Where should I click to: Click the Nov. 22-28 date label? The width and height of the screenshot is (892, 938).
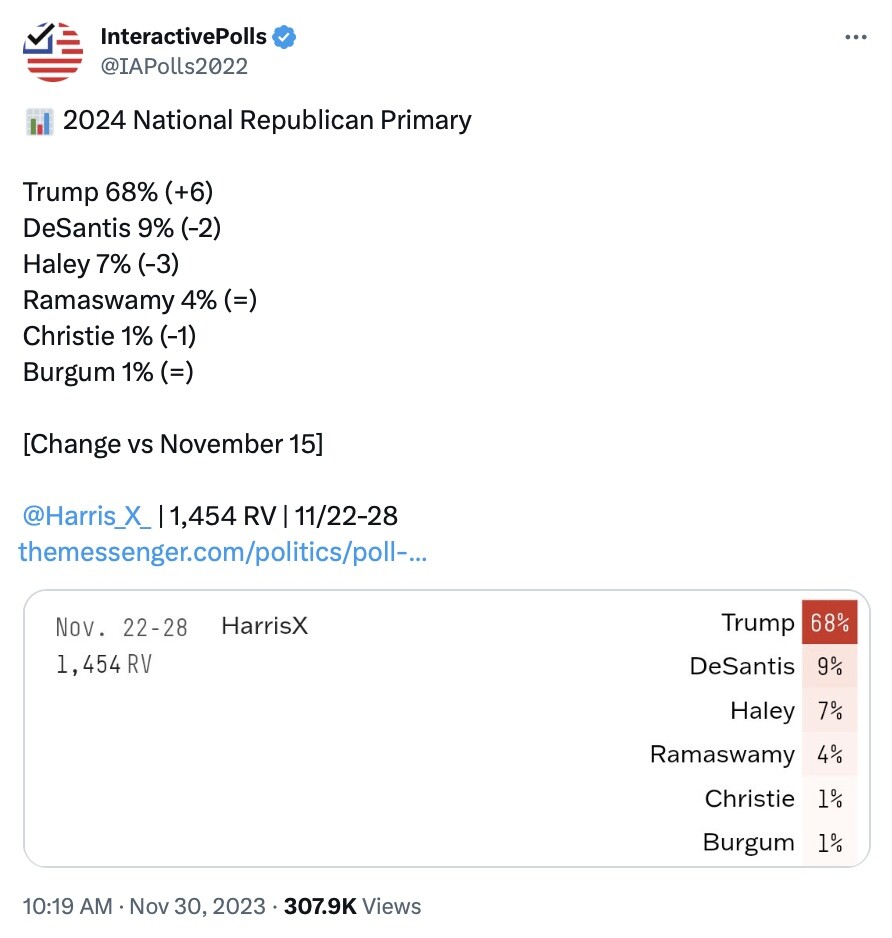121,628
